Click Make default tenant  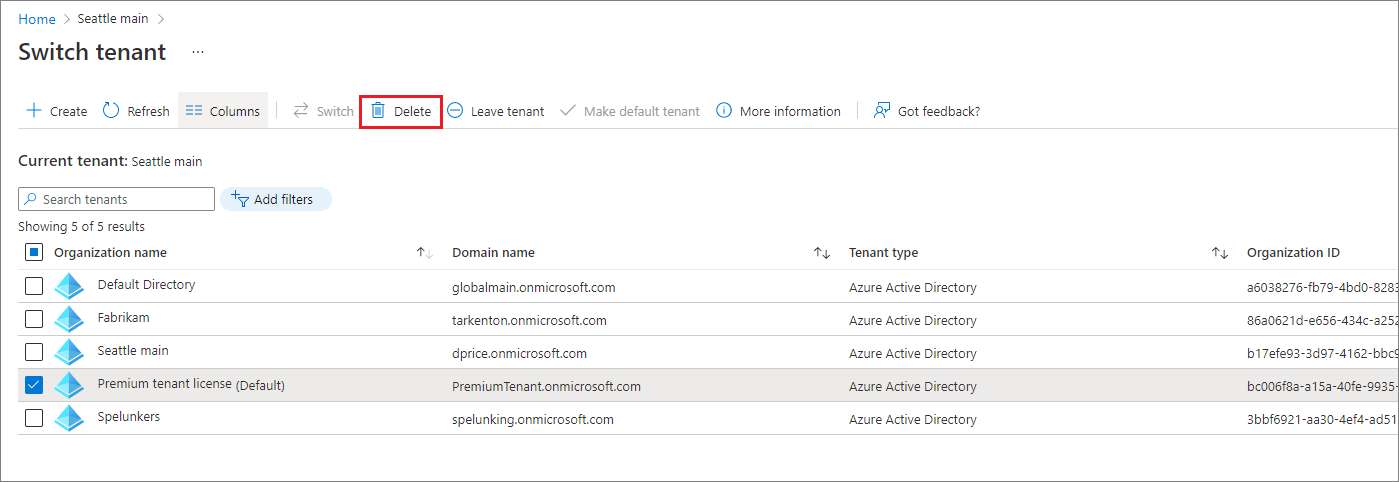click(x=630, y=111)
